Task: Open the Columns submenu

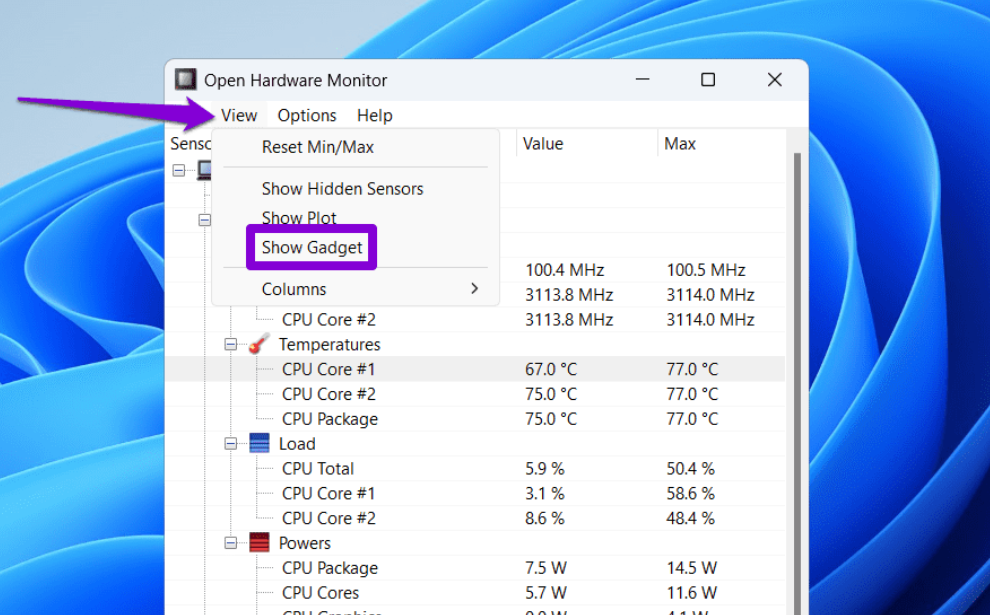Action: [x=294, y=288]
